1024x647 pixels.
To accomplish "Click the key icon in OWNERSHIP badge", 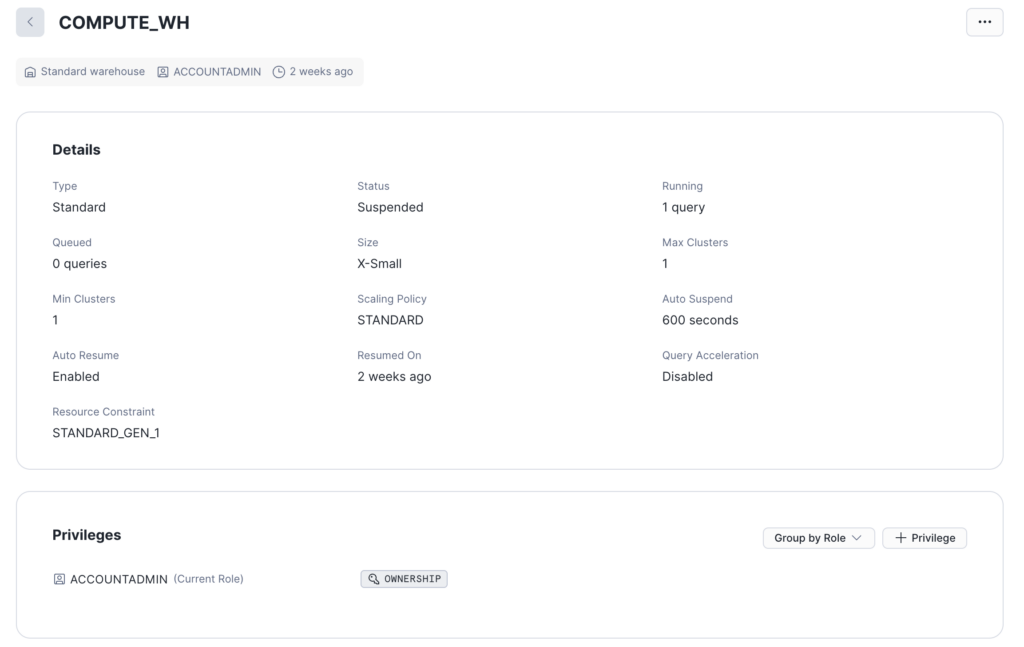I will pos(374,579).
